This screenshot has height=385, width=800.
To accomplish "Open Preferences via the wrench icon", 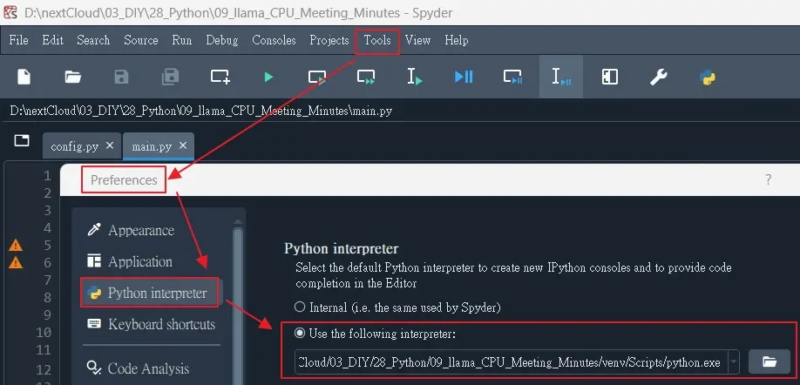I will (658, 77).
